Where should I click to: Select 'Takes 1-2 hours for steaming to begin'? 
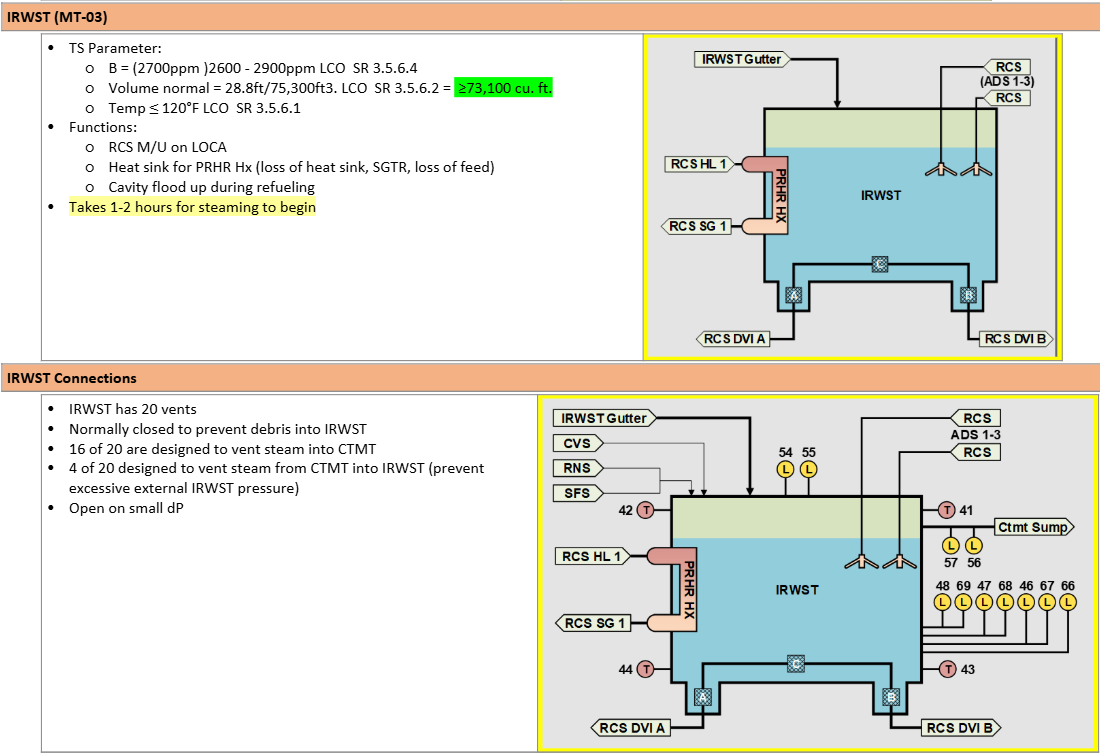192,208
